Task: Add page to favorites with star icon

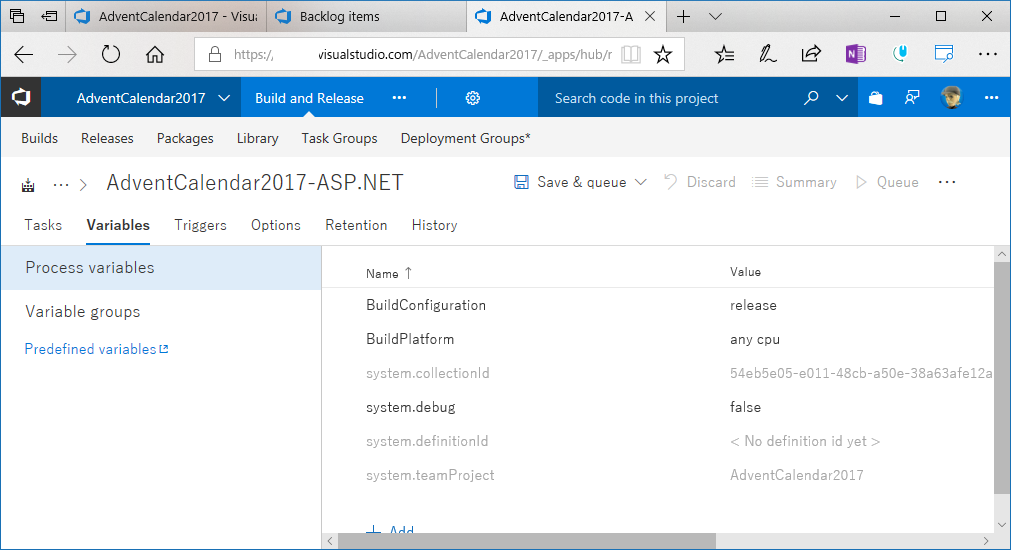Action: (663, 54)
